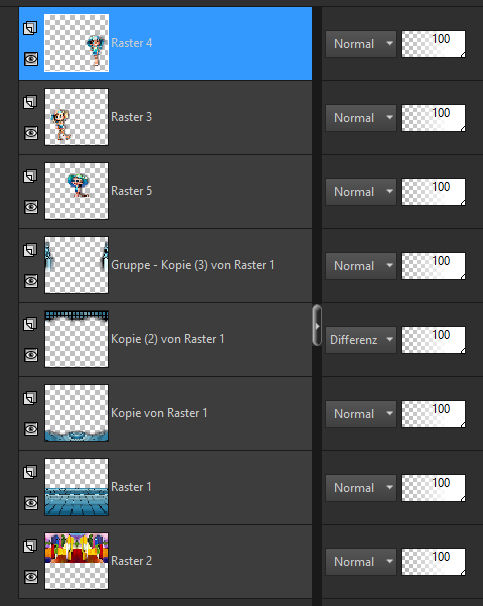Select layer Gruppe - Kopie (3) von Raster 1

tap(165, 265)
